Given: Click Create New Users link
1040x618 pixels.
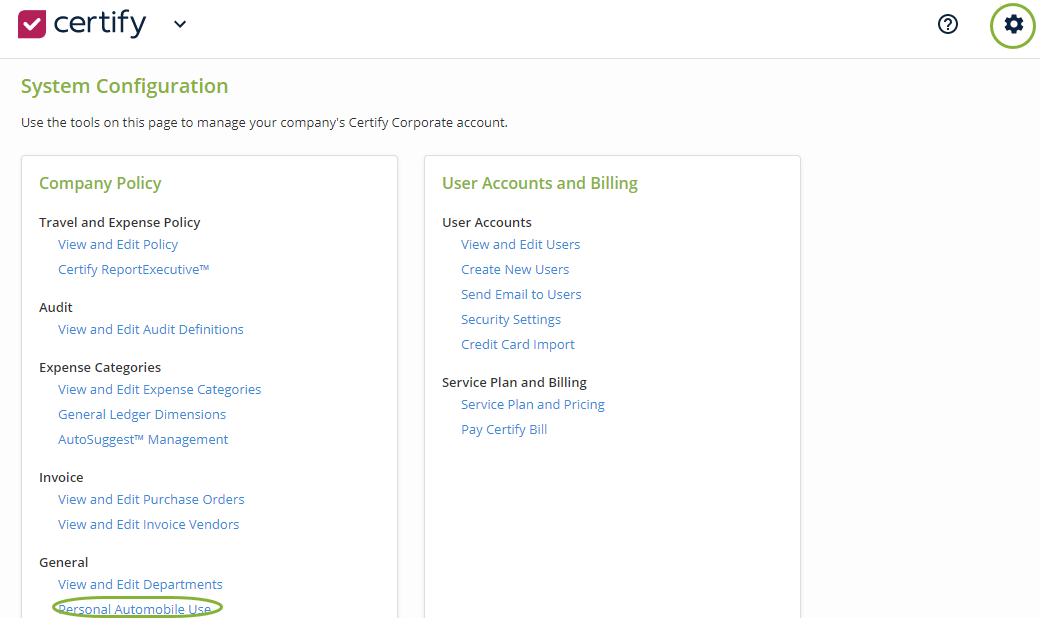Looking at the screenshot, I should [515, 269].
